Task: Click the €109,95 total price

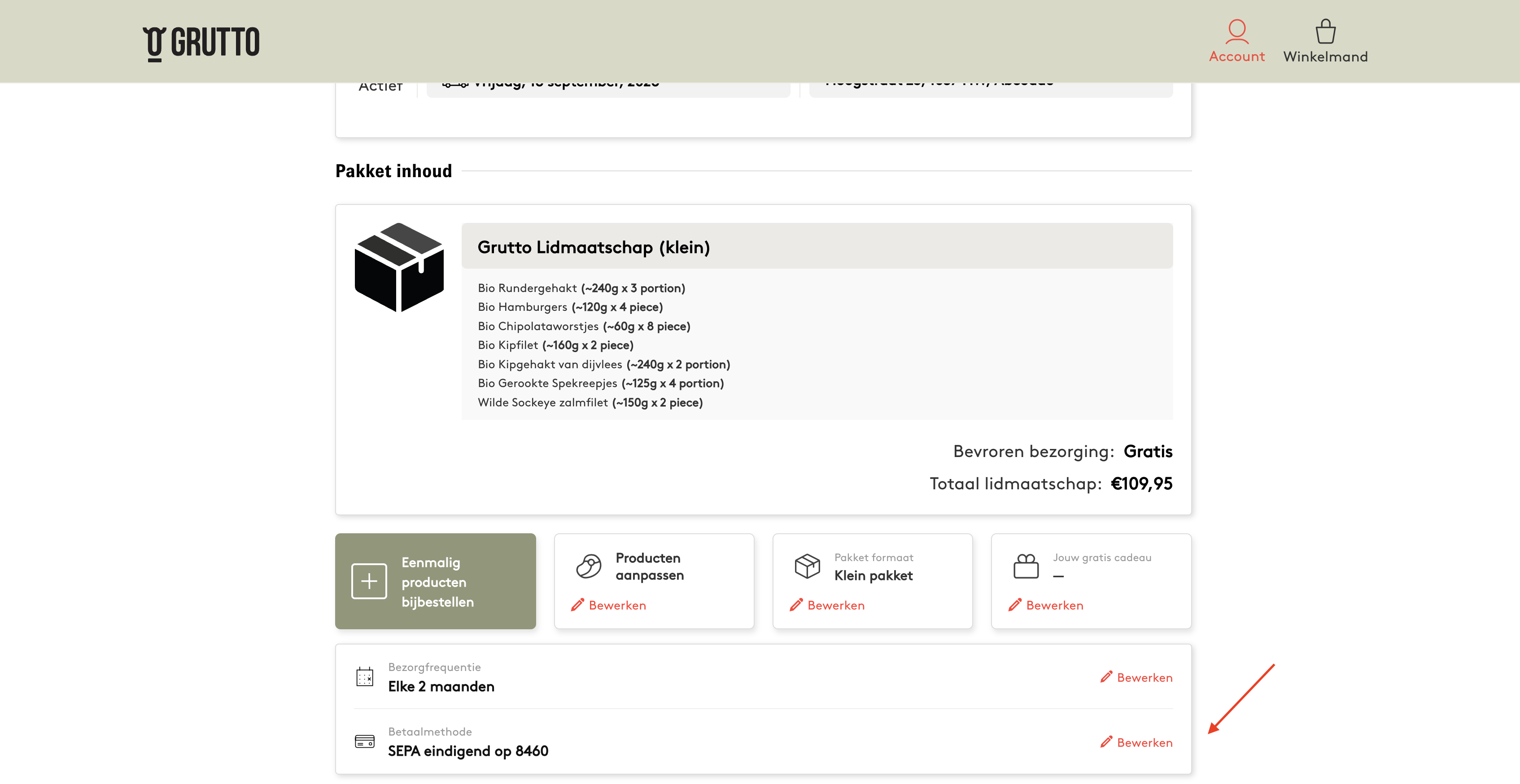Action: coord(1141,484)
